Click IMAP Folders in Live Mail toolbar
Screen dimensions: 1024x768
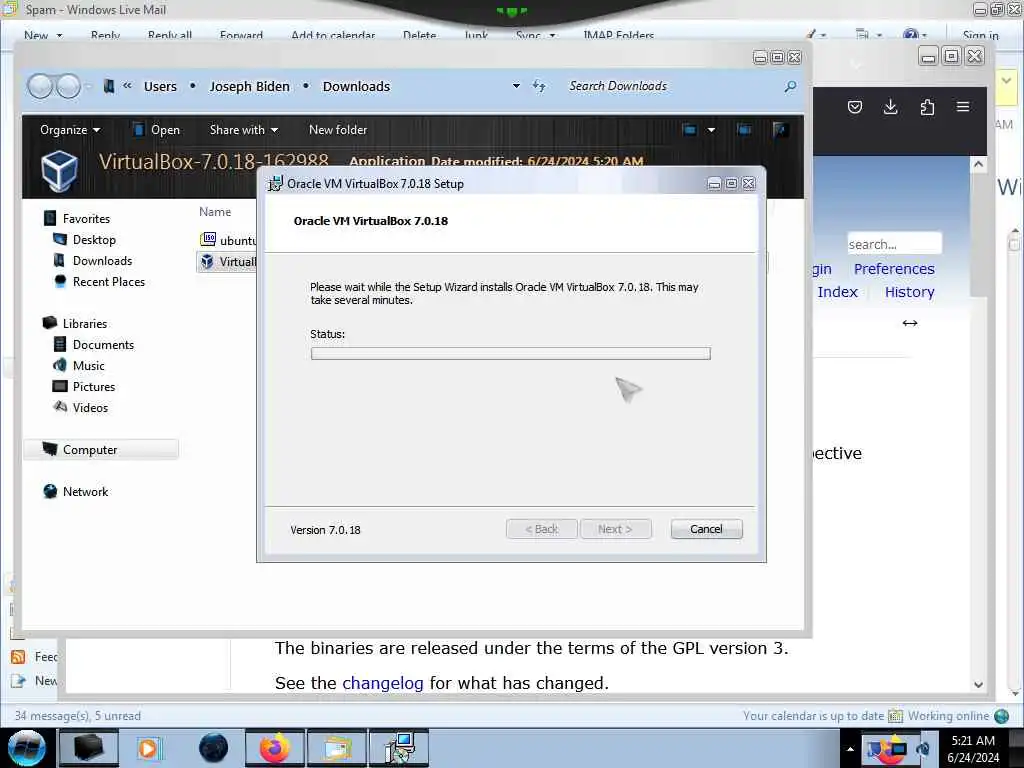(618, 35)
